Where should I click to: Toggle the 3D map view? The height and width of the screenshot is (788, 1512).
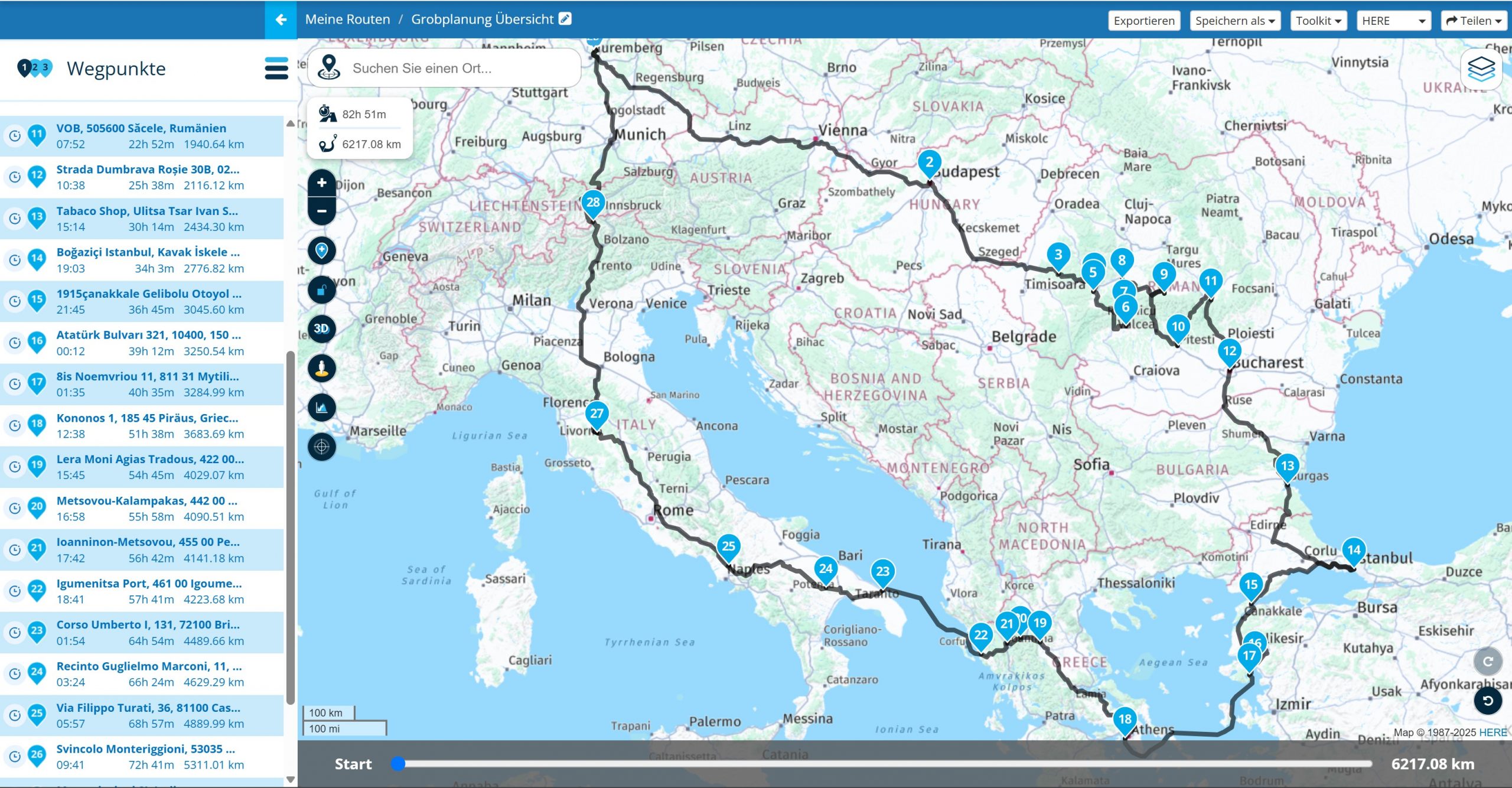pos(321,328)
